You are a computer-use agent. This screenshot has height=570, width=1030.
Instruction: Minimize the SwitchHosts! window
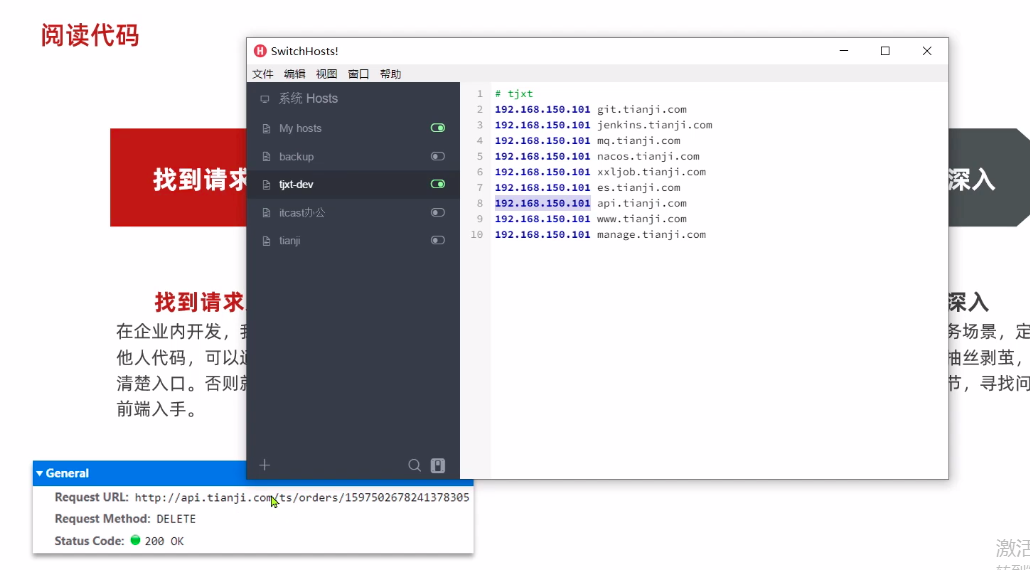click(x=844, y=51)
